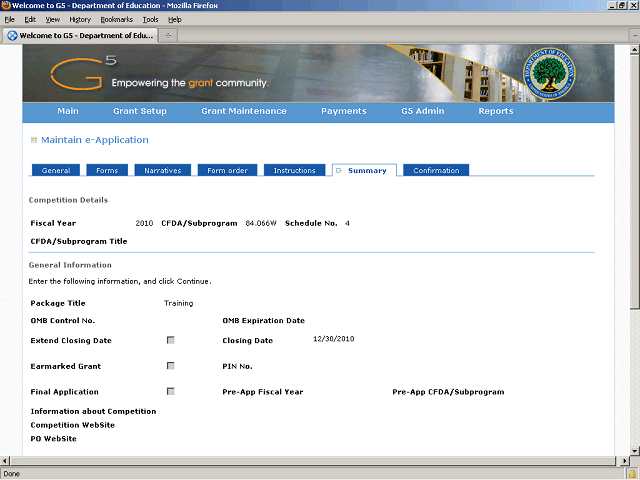Open Grant Setup navigation item

[x=140, y=111]
